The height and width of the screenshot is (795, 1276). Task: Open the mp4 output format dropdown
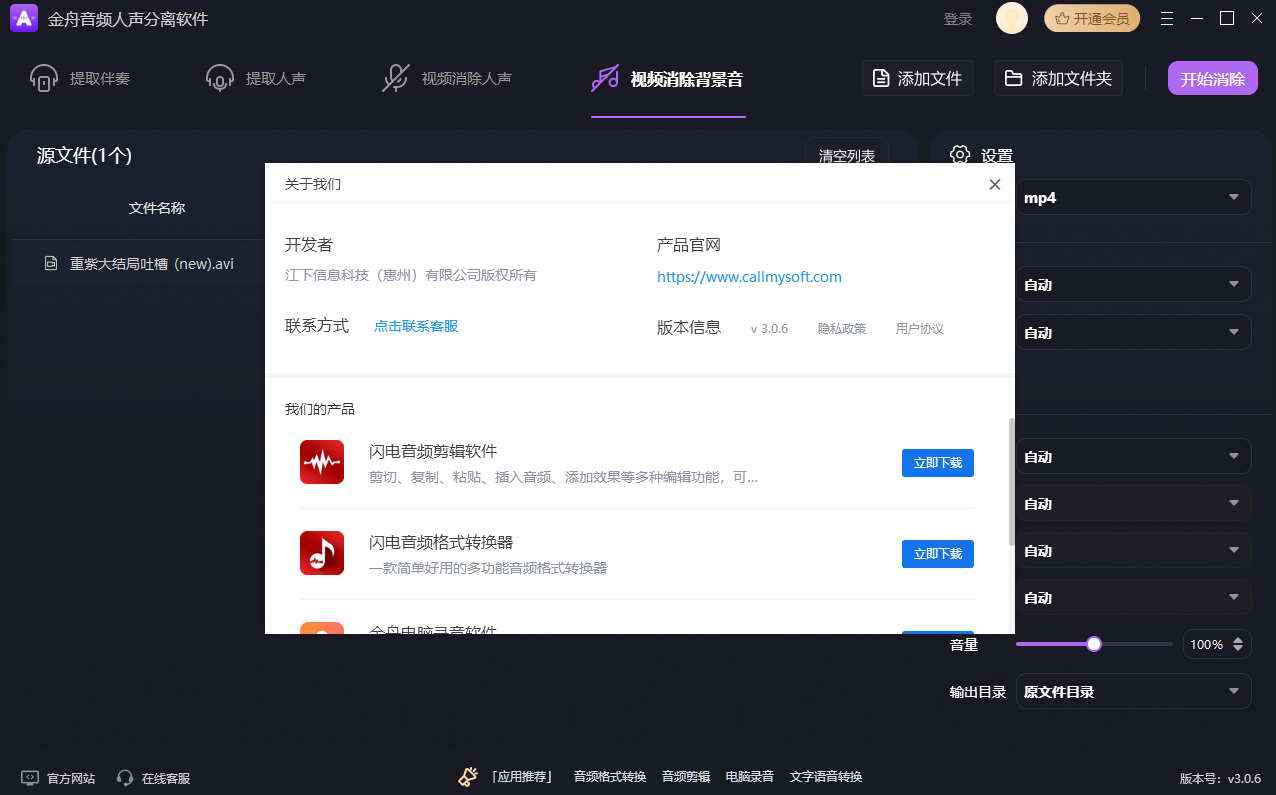(1134, 197)
